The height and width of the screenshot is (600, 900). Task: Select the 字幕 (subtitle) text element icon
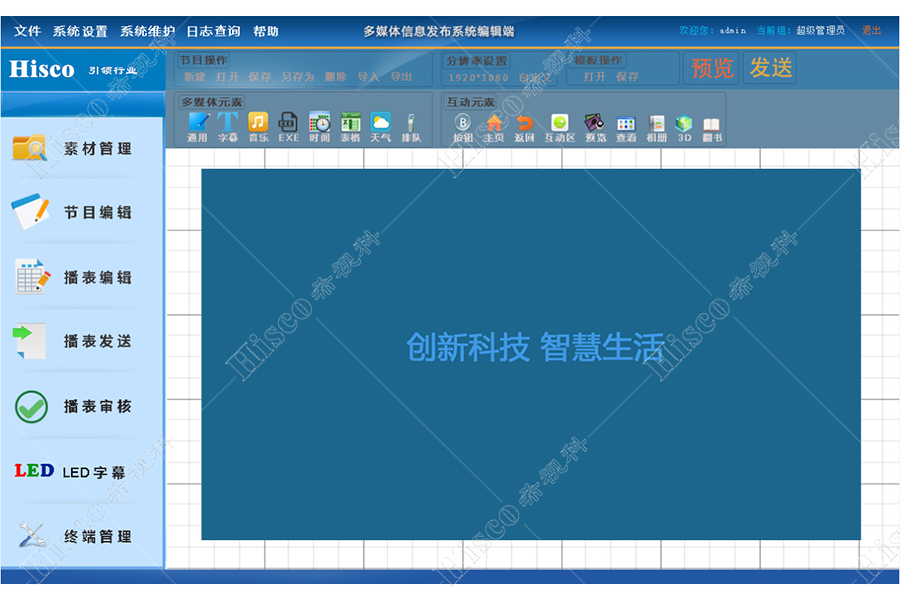tap(228, 124)
